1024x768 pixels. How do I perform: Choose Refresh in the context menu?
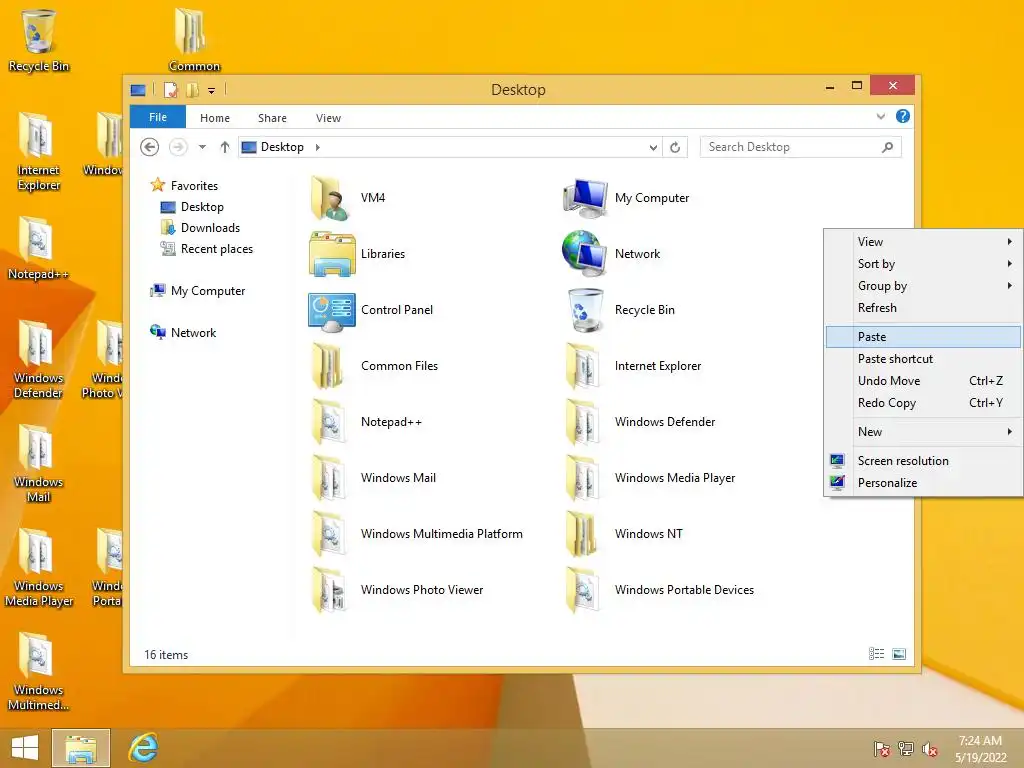pos(923,308)
